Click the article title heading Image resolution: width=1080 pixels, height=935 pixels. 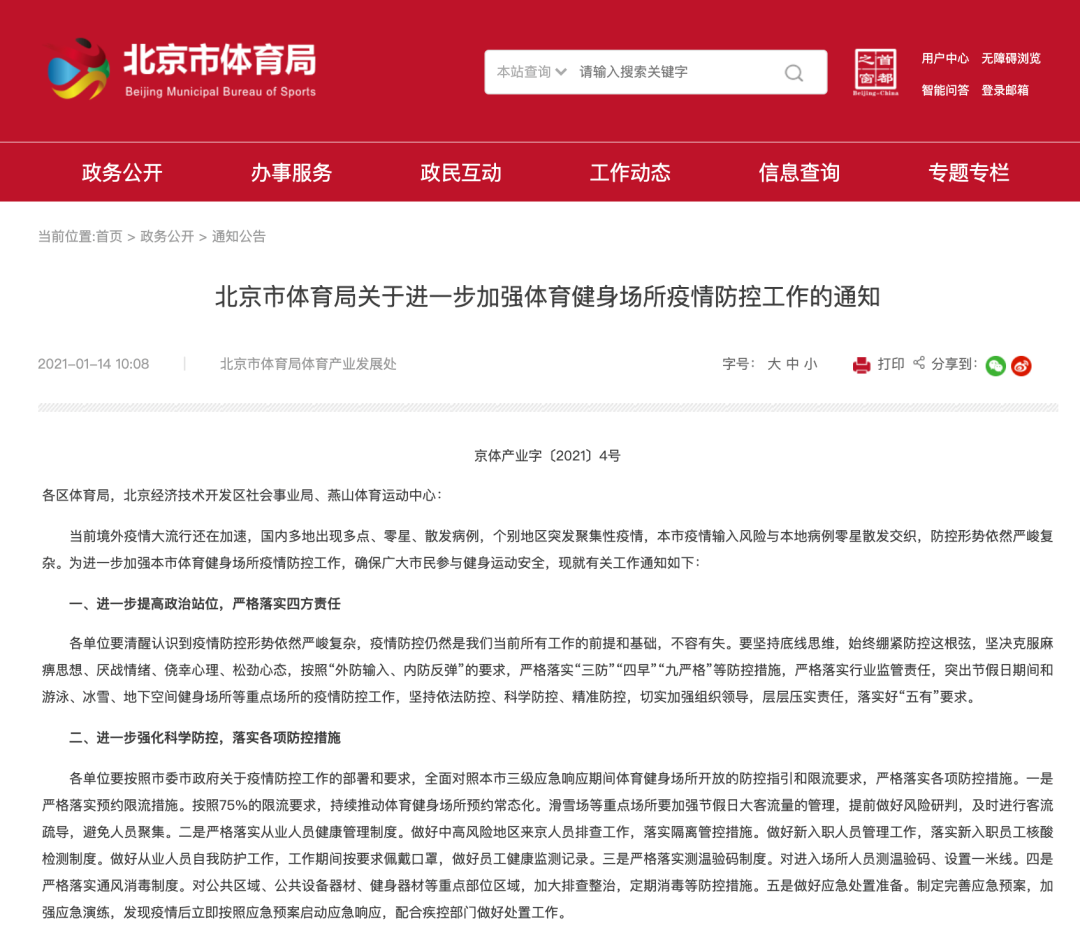[548, 297]
